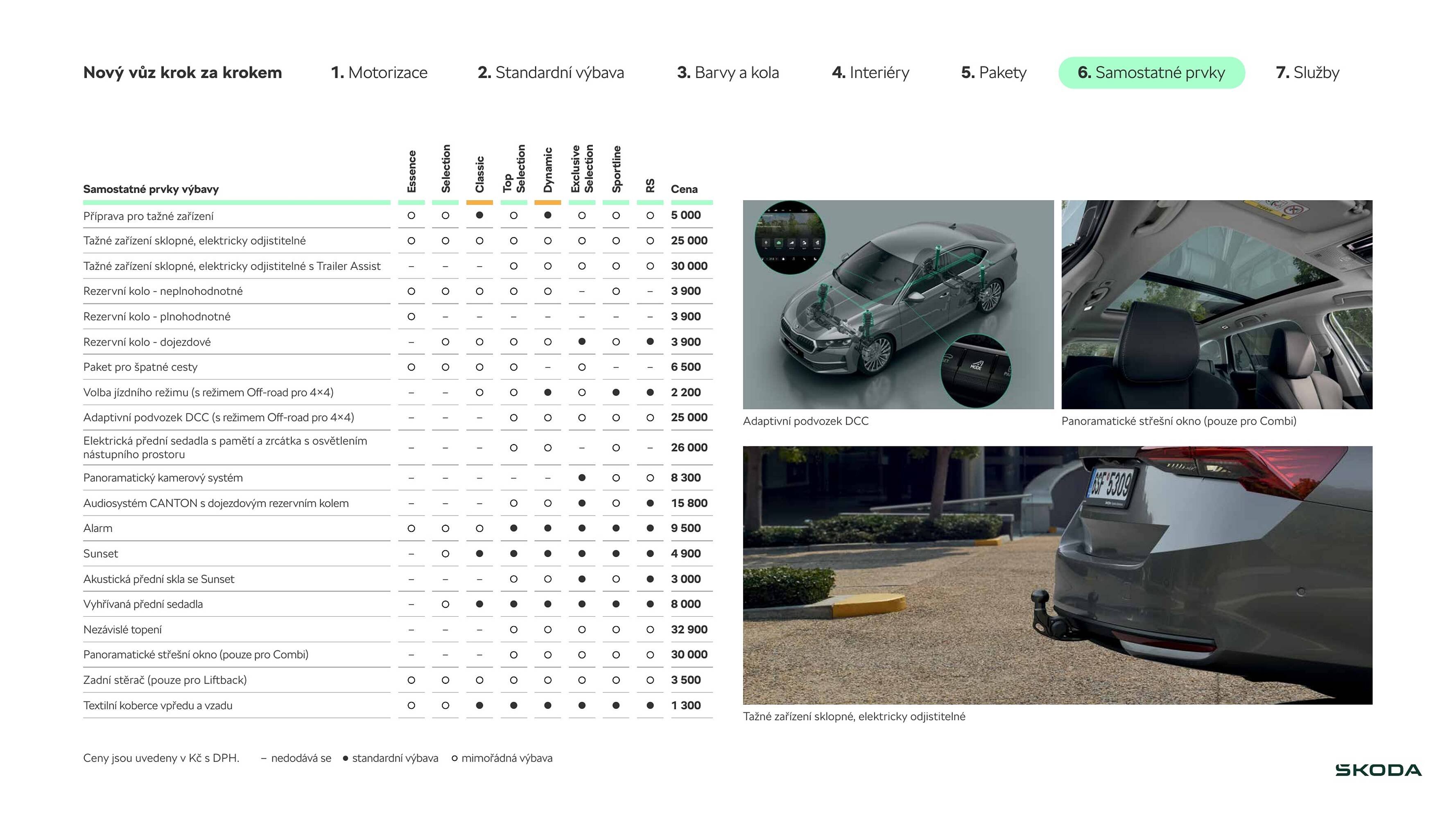Select Essence option for Příprava pro tažné zařízení
Viewport: 1456px width, 819px height.
[411, 215]
